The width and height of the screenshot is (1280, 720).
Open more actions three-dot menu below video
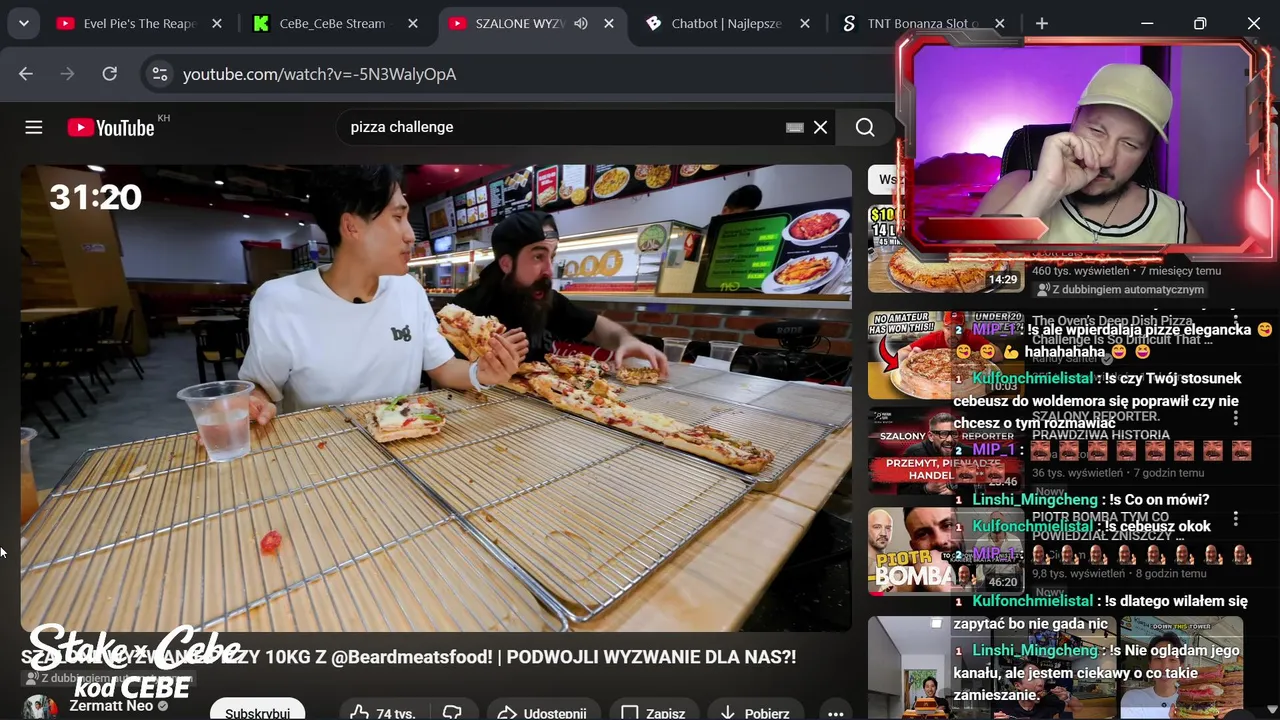835,713
